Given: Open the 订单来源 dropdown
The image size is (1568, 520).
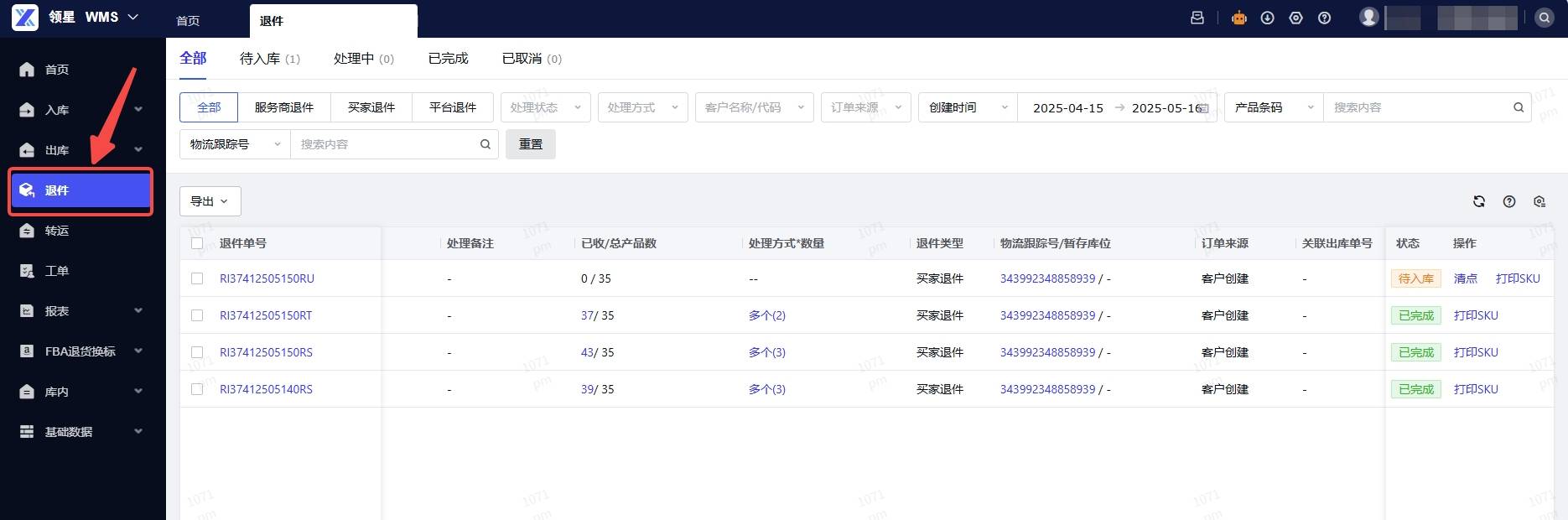Looking at the screenshot, I should point(866,107).
